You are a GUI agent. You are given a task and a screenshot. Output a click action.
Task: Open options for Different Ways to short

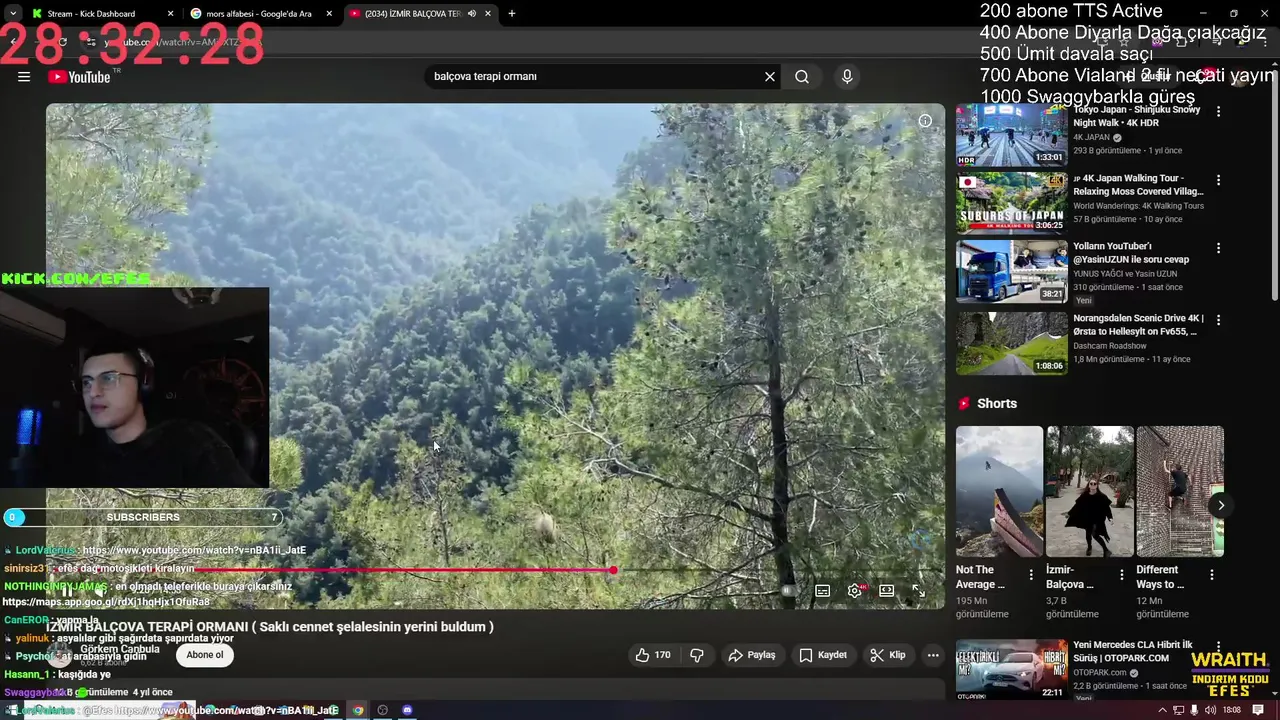click(1211, 575)
